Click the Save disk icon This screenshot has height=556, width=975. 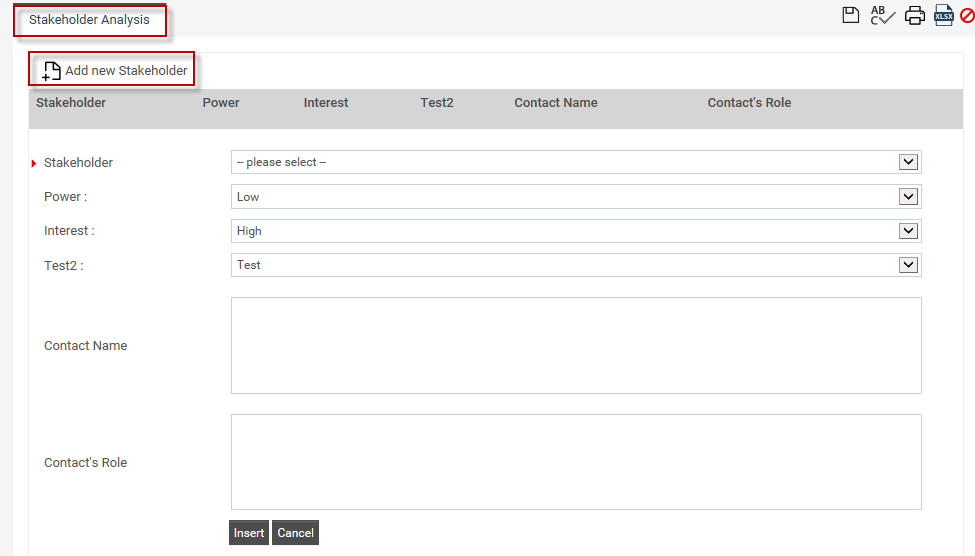[851, 15]
